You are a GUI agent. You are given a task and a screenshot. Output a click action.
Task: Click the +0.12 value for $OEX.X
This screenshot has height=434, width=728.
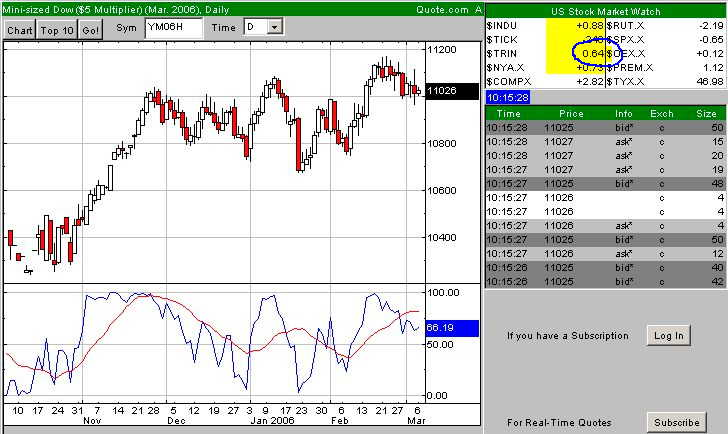[710, 54]
